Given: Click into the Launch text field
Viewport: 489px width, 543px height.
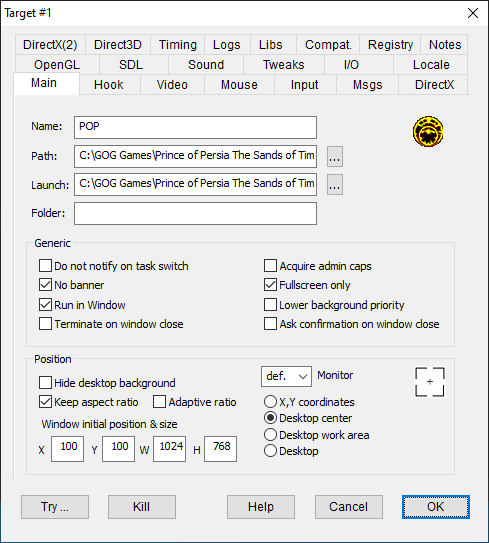Looking at the screenshot, I should [x=195, y=184].
